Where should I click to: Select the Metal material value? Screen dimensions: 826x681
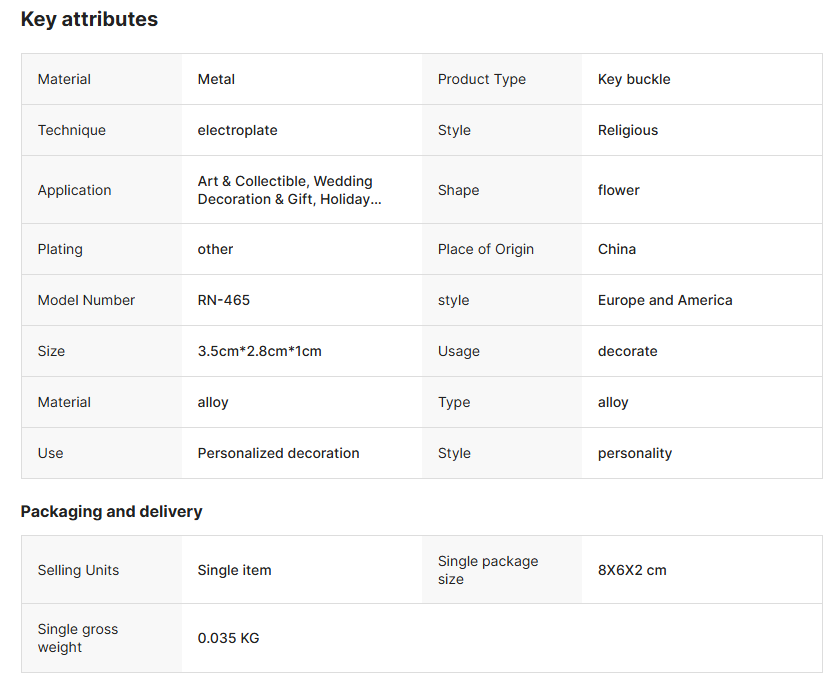tap(216, 79)
